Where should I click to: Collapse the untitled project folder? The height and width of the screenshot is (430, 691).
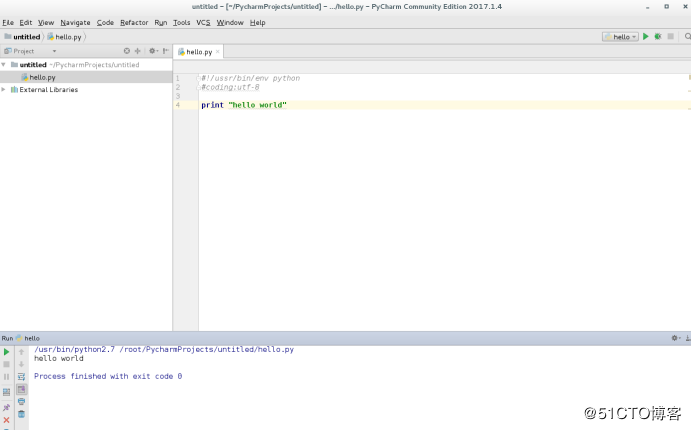[4, 65]
